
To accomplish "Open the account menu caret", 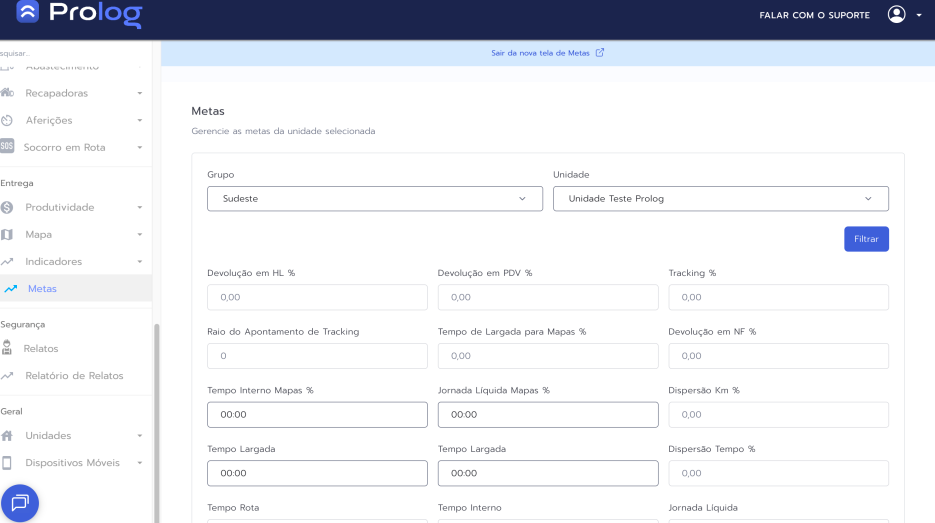I will point(918,16).
